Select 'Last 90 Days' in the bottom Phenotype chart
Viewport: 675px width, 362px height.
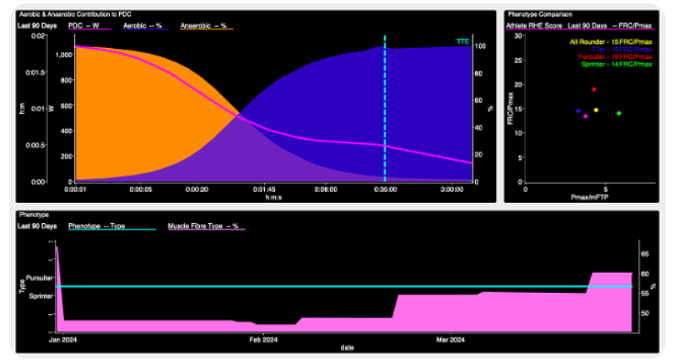pyautogui.click(x=37, y=226)
